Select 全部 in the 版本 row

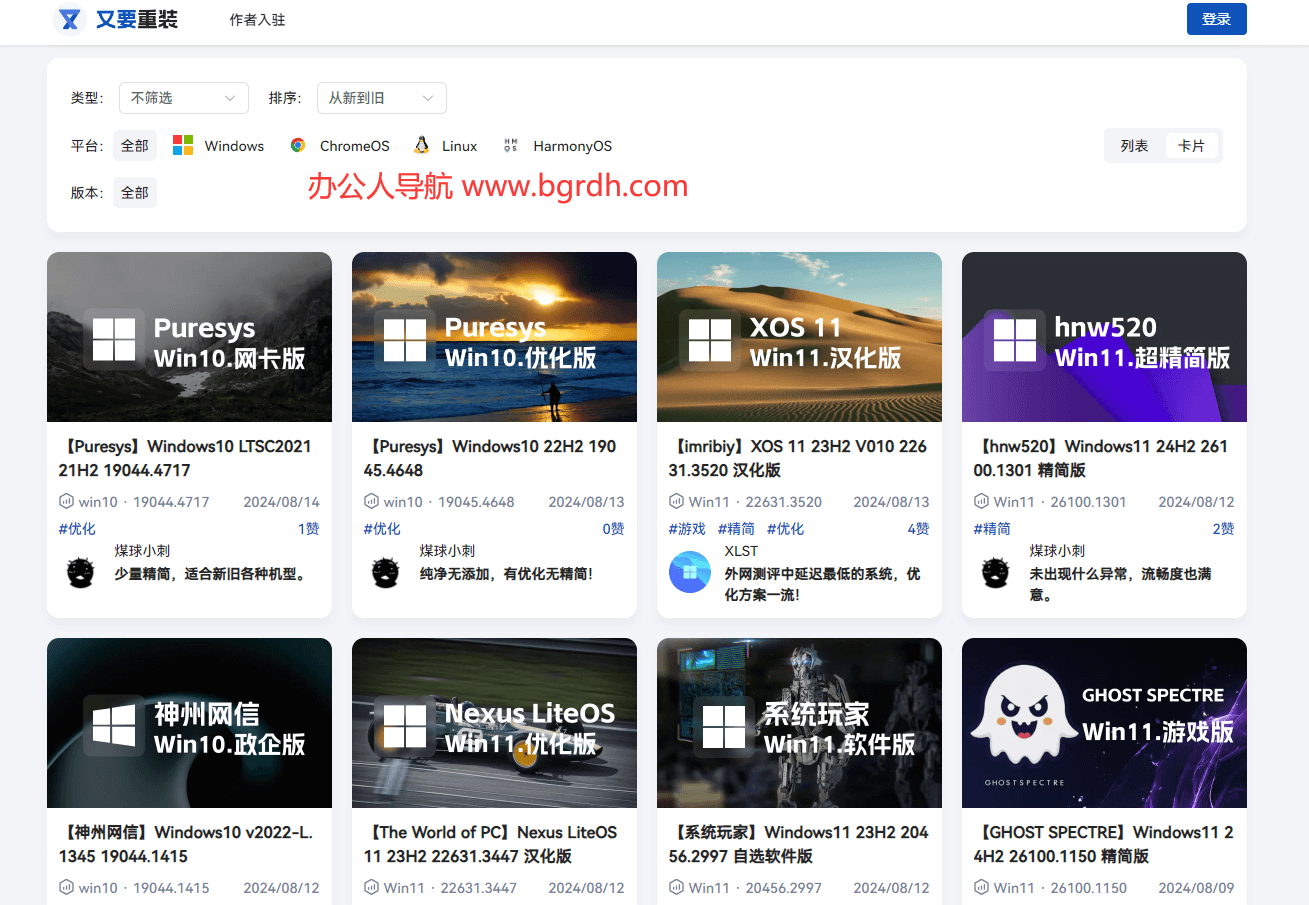(x=135, y=193)
